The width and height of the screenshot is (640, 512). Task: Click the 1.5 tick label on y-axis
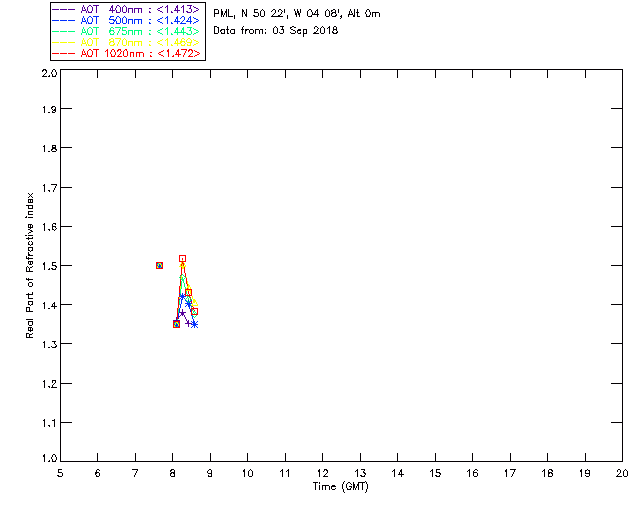(49, 266)
